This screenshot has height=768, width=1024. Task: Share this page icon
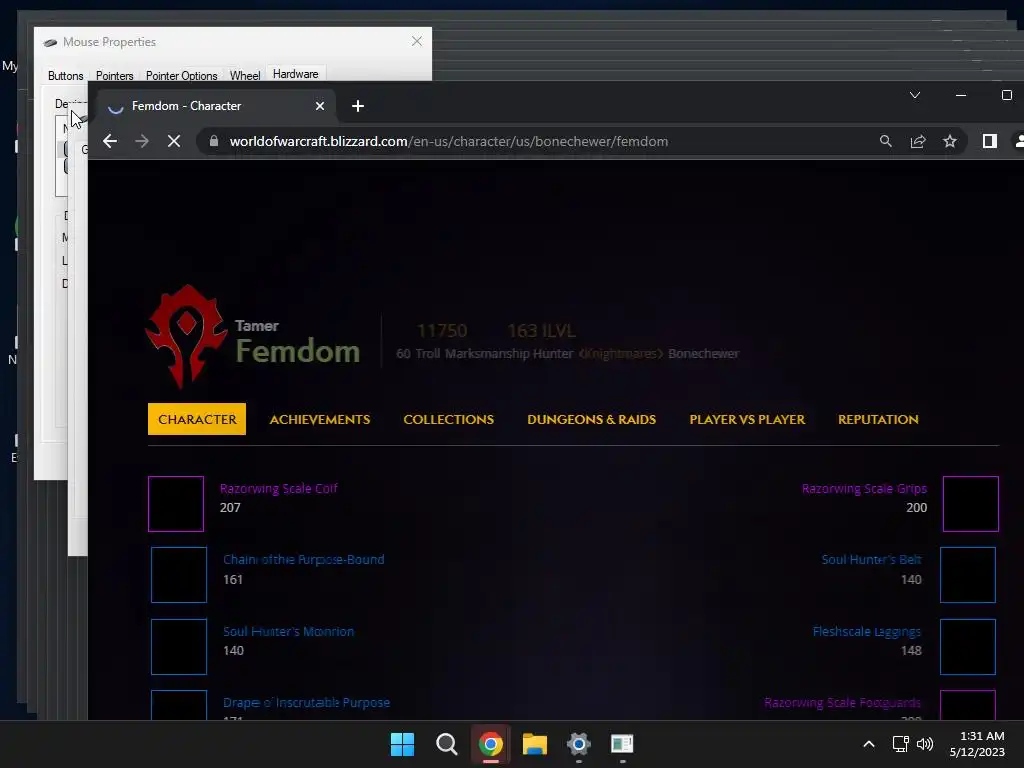click(918, 141)
